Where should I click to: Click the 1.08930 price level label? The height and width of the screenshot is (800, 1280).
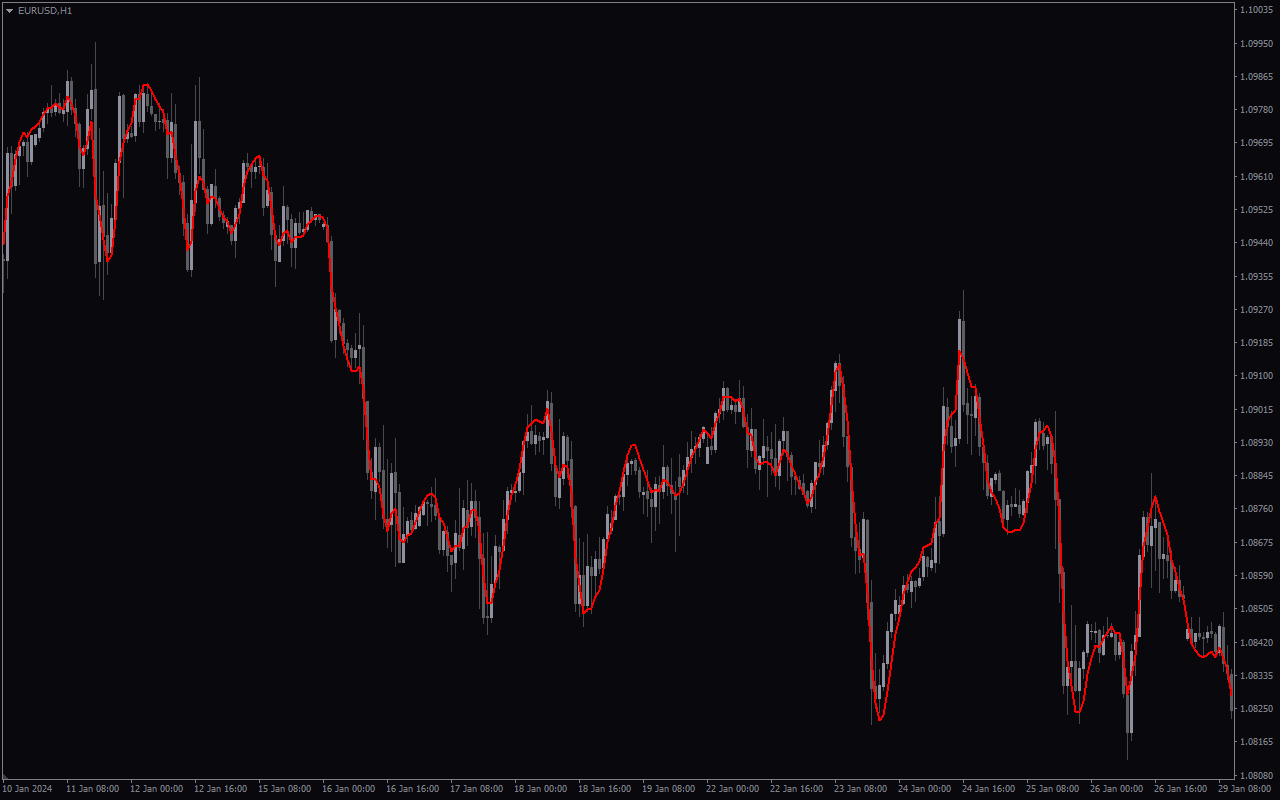coord(1256,442)
